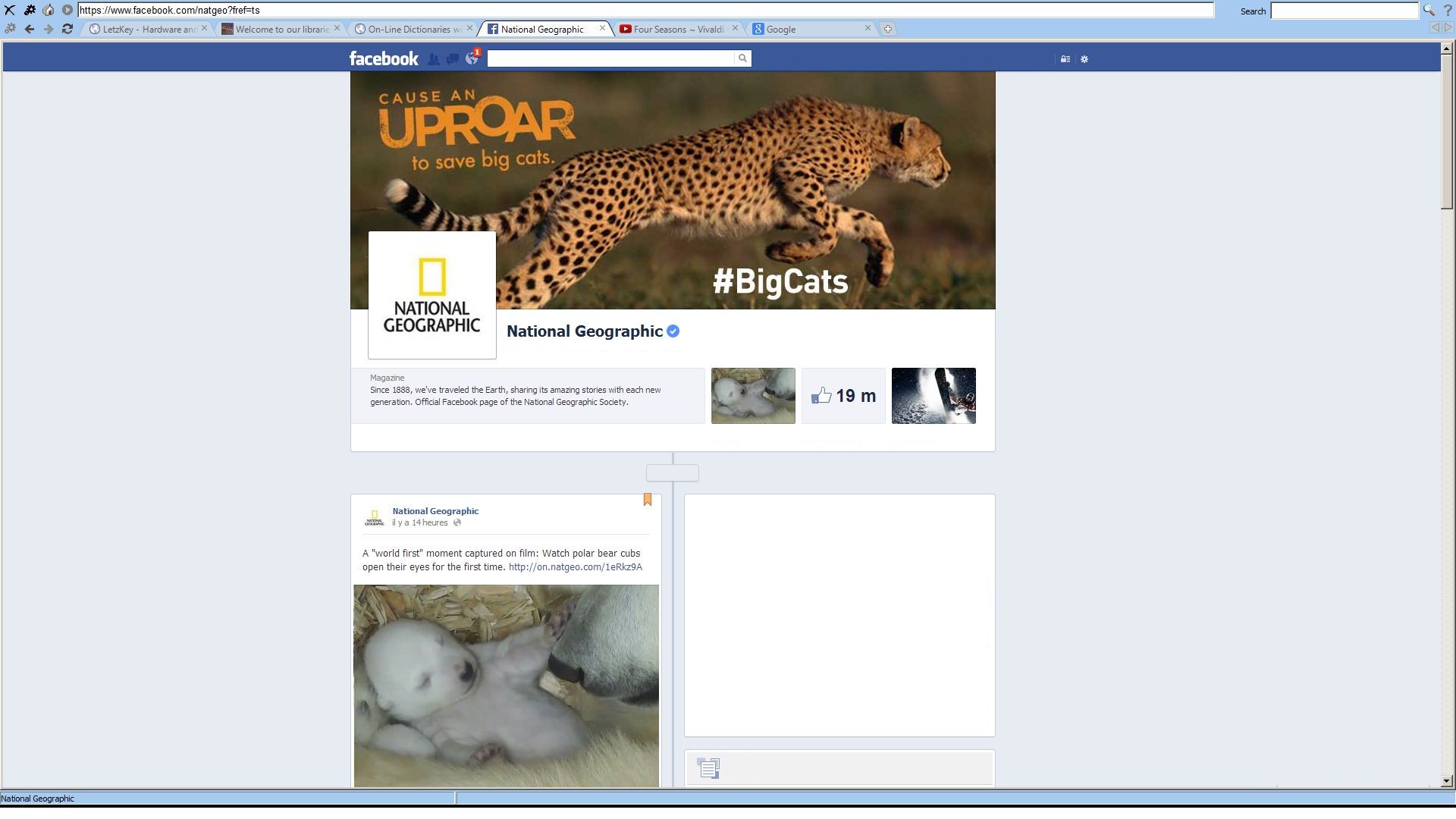This screenshot has width=1456, height=819.
Task: Open browser help question mark icon
Action: tap(1448, 11)
